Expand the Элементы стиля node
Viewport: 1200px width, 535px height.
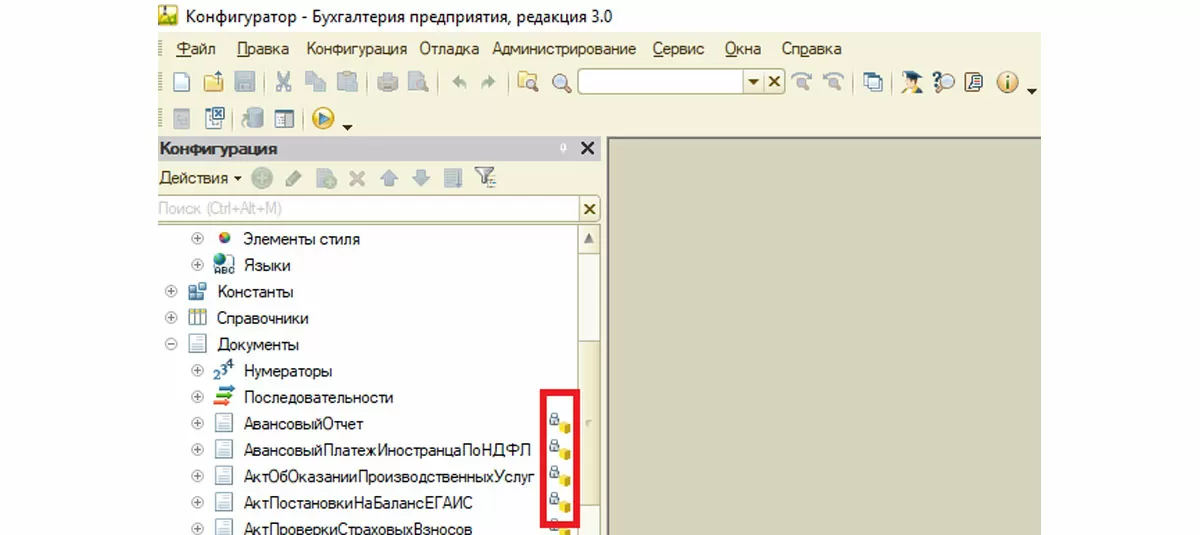tap(197, 239)
